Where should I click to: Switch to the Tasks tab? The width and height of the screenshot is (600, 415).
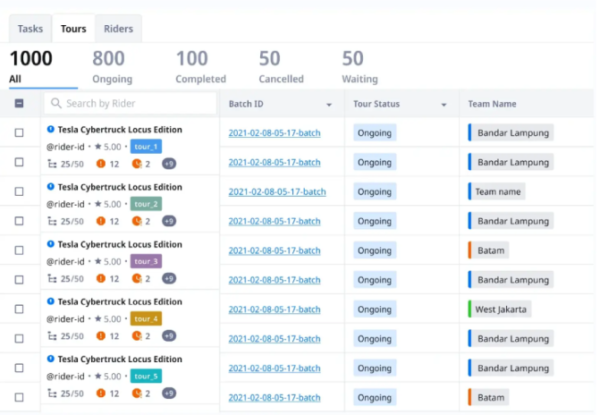click(30, 29)
